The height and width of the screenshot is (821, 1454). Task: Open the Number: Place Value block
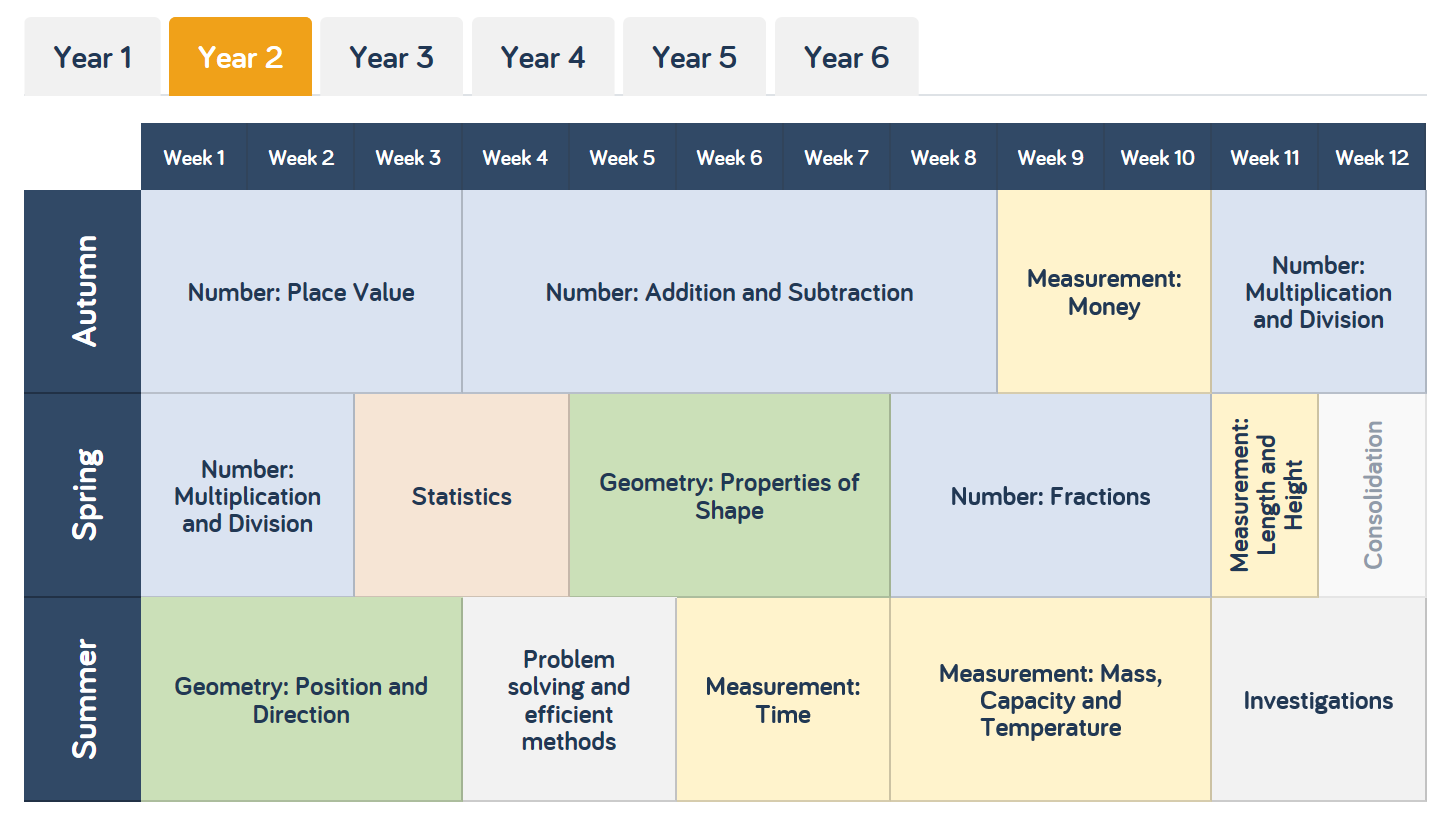301,292
